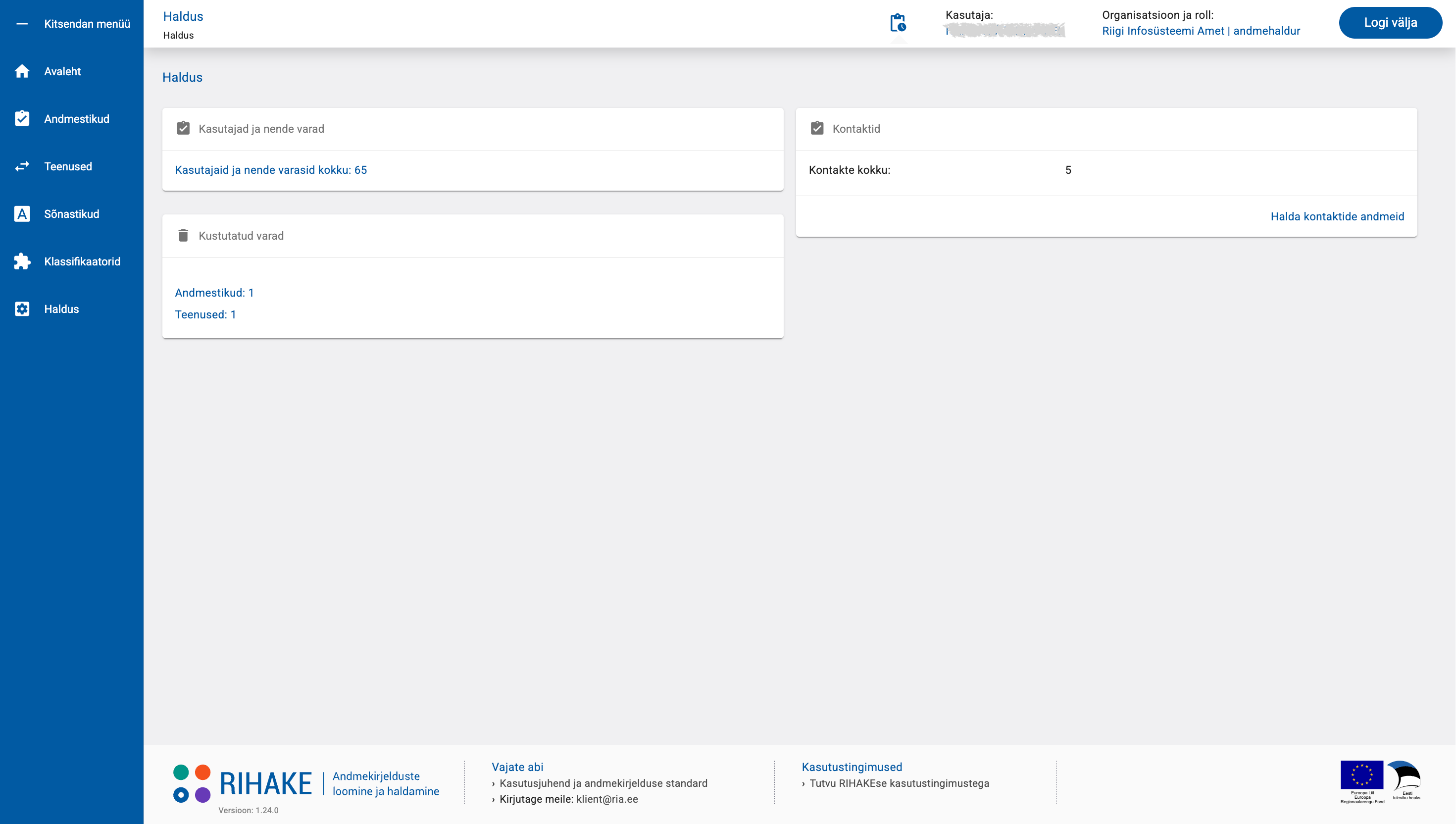This screenshot has height=824, width=1456.
Task: Click the Avaleht home icon
Action: click(x=22, y=71)
